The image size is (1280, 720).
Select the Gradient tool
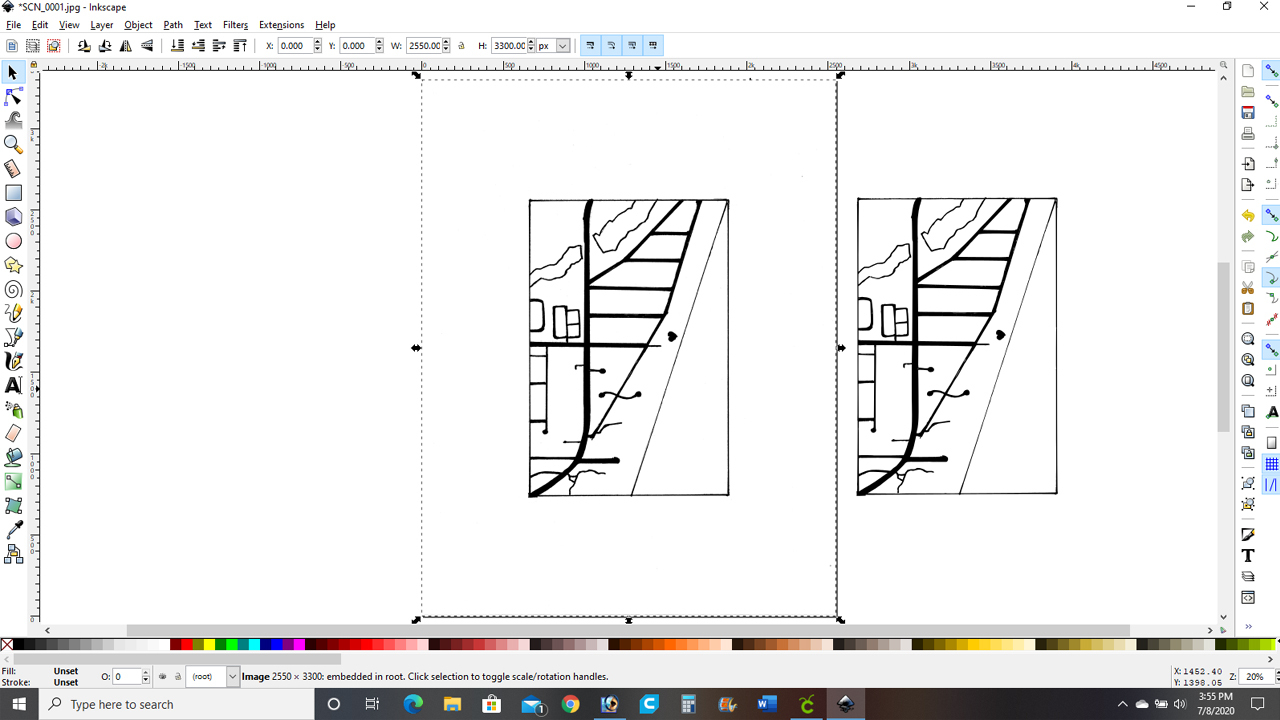click(14, 481)
